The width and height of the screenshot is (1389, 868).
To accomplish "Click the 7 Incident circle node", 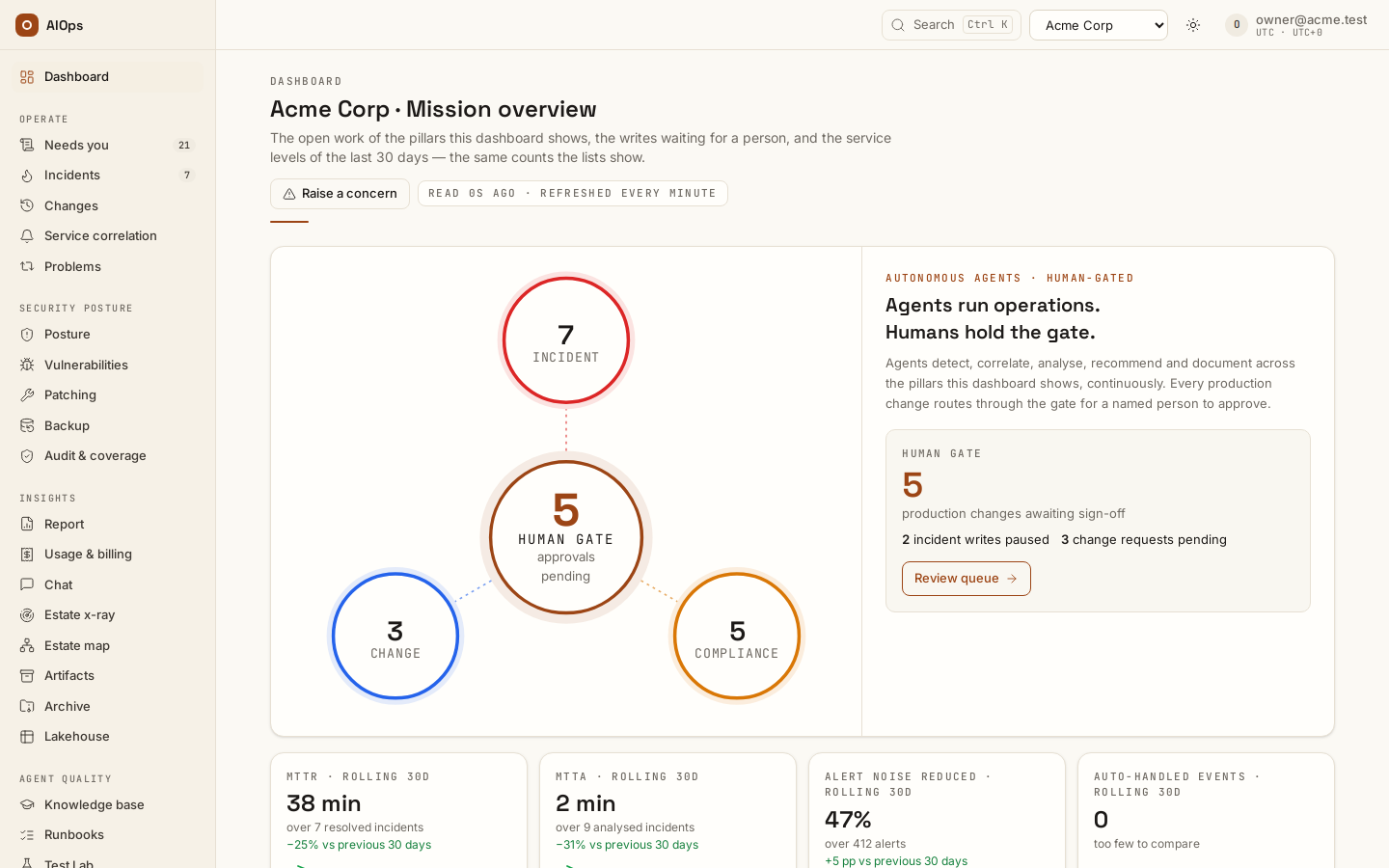I will point(566,340).
